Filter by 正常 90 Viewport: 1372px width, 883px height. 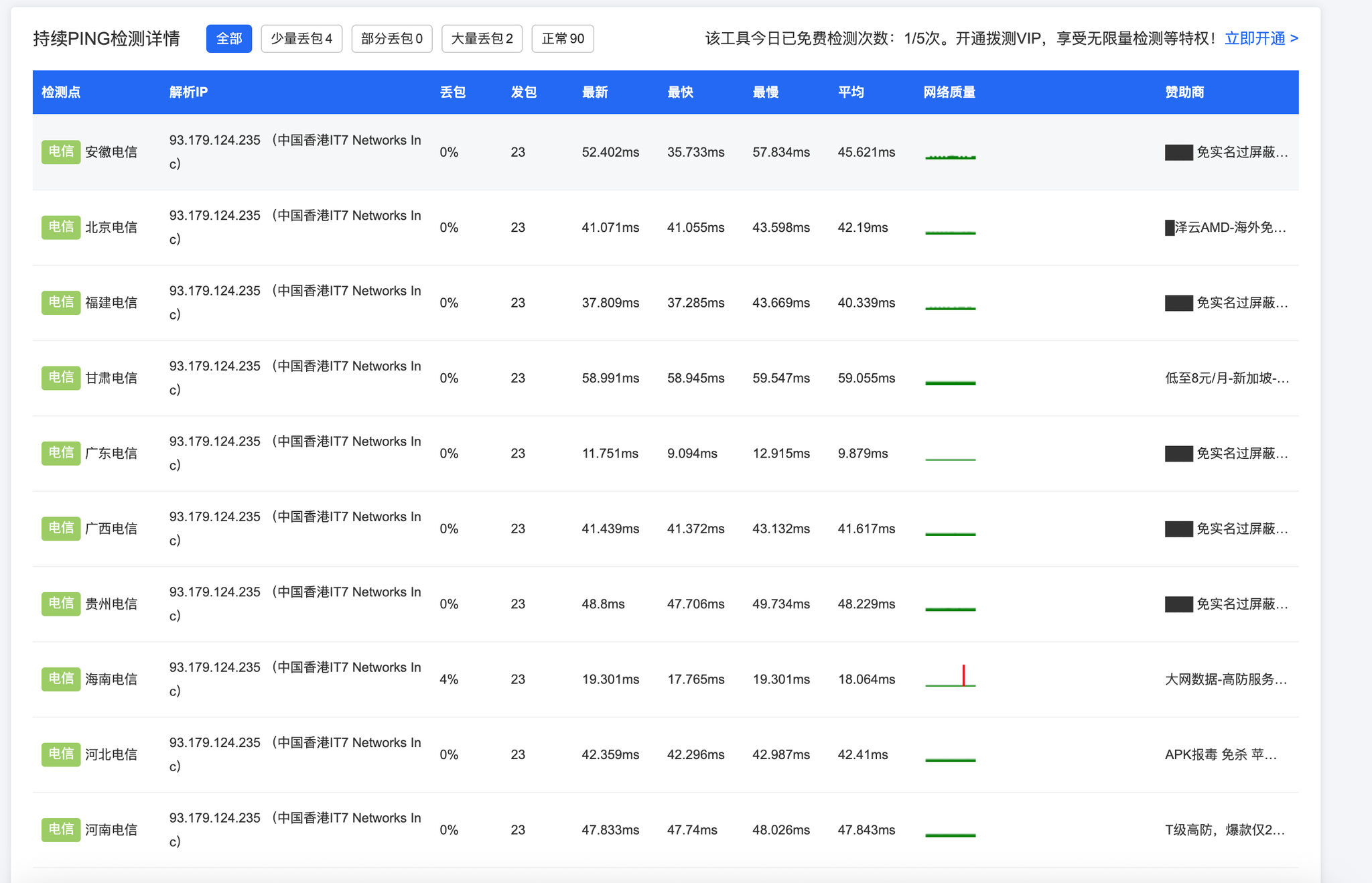click(563, 39)
